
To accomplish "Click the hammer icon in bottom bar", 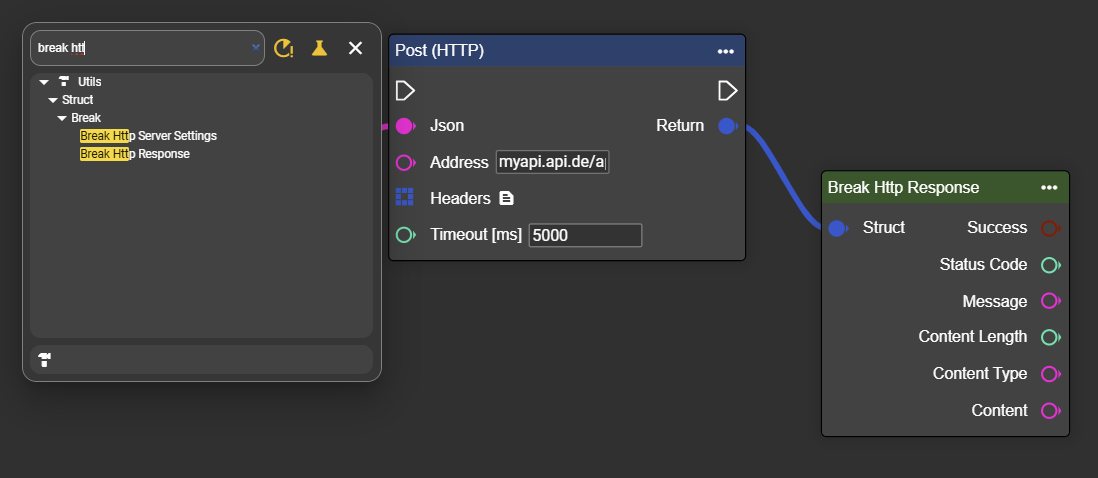I will coord(45,359).
